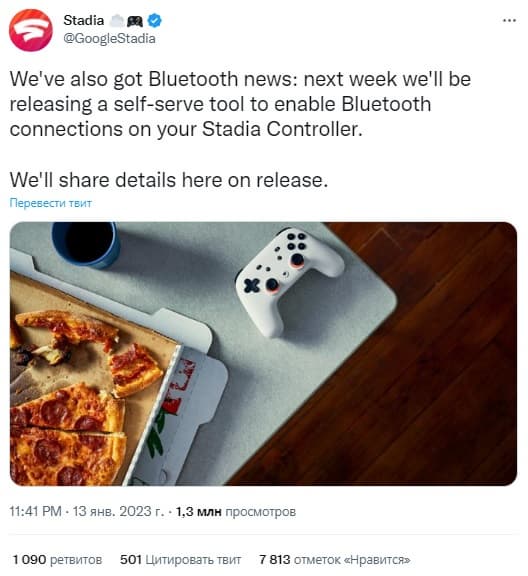
Task: Open the date 13 янв. 2023 г.
Action: tap(118, 511)
